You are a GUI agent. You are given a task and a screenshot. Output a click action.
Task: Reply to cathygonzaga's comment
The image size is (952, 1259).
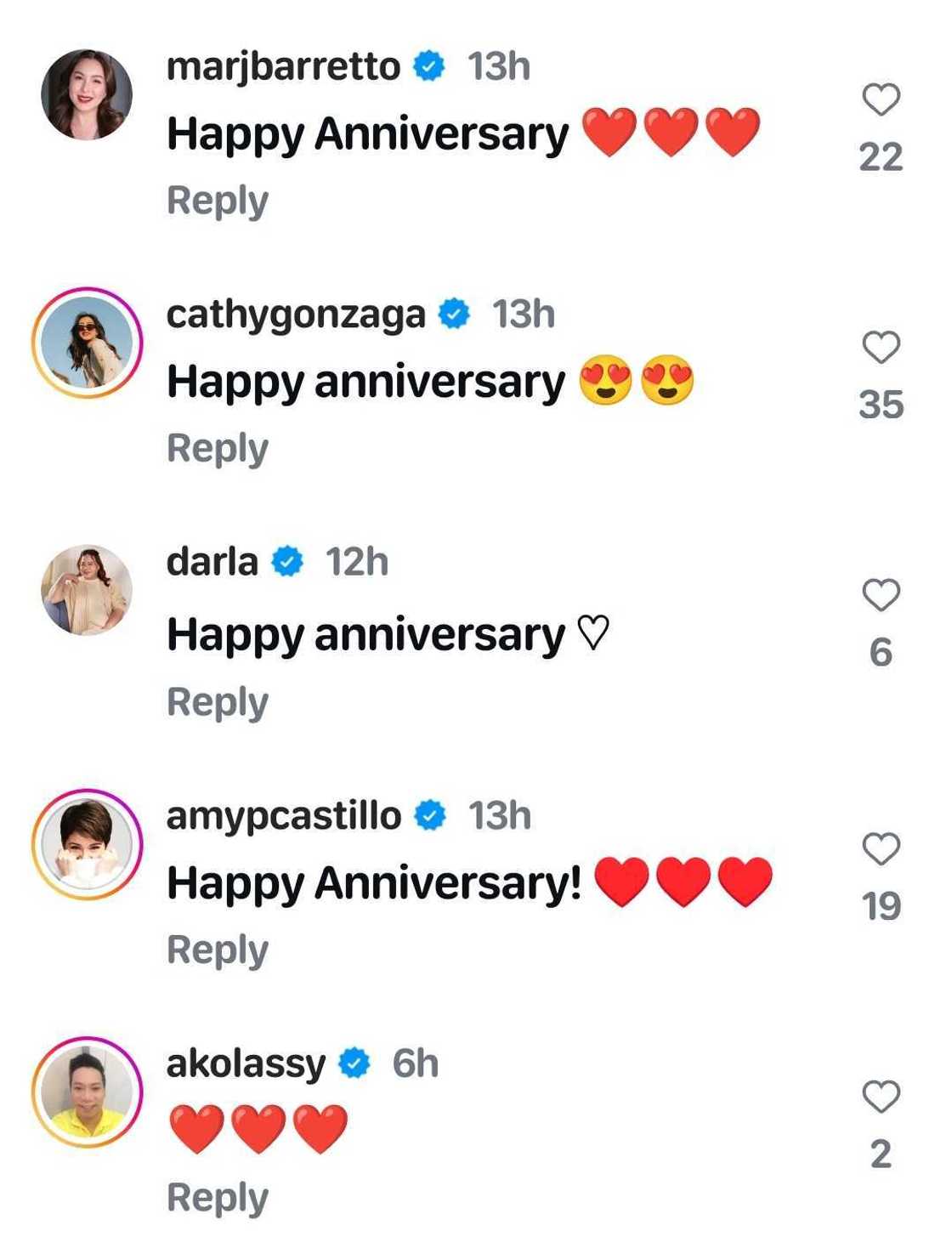pyautogui.click(x=218, y=449)
